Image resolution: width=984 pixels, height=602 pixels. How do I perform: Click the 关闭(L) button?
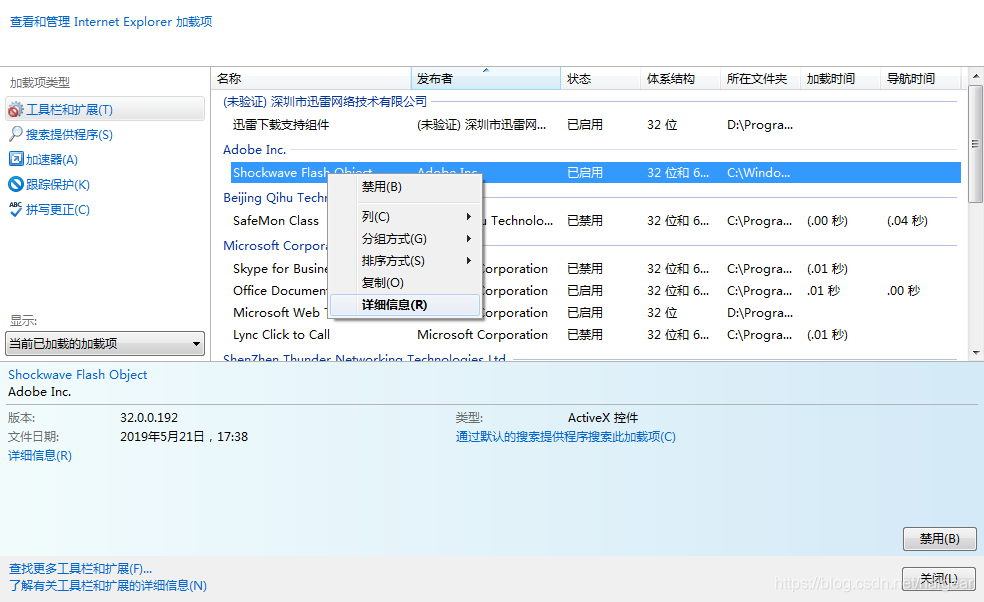click(x=938, y=578)
